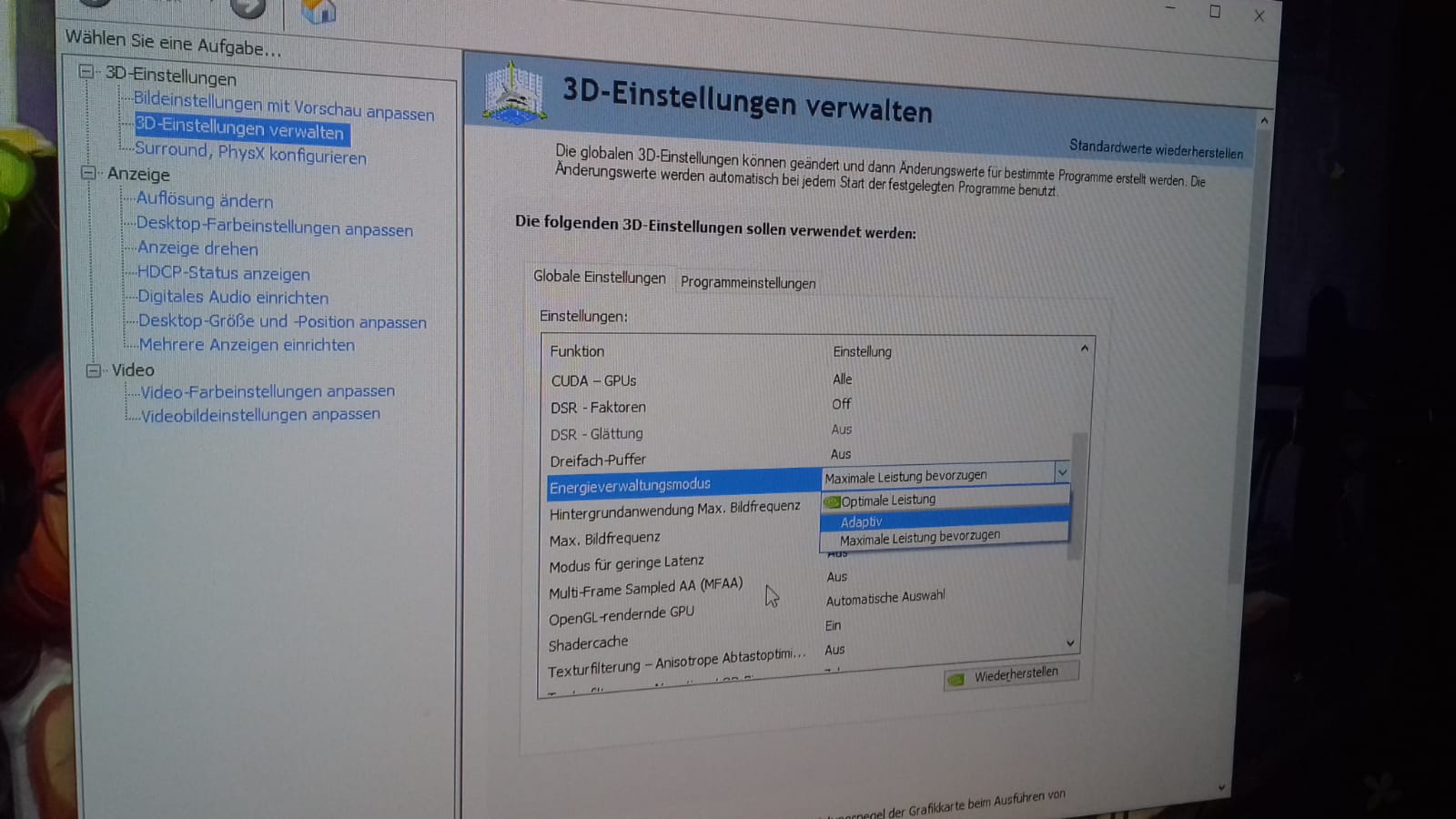The image size is (1456, 819).
Task: Click the settings list scroll-down arrow
Action: coord(1070,642)
